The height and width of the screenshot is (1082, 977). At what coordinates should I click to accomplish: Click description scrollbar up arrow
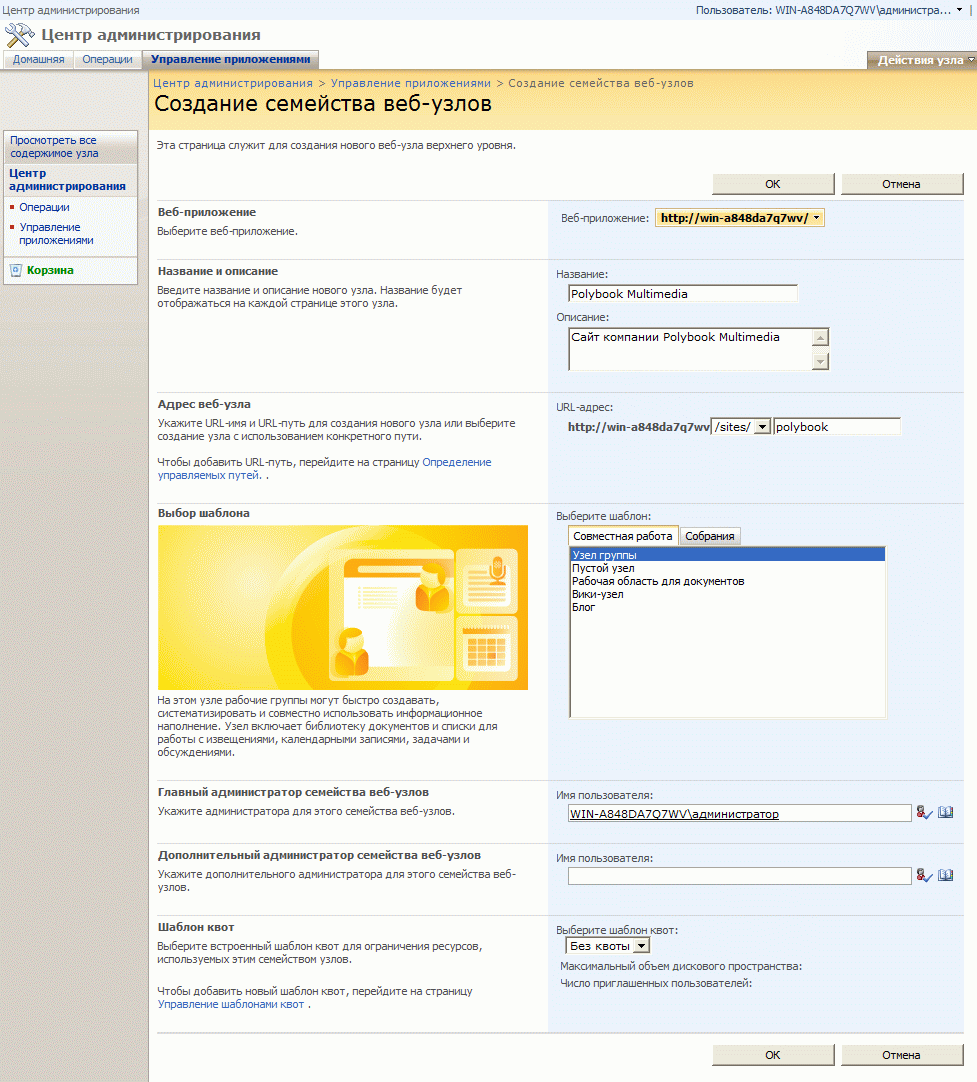820,337
